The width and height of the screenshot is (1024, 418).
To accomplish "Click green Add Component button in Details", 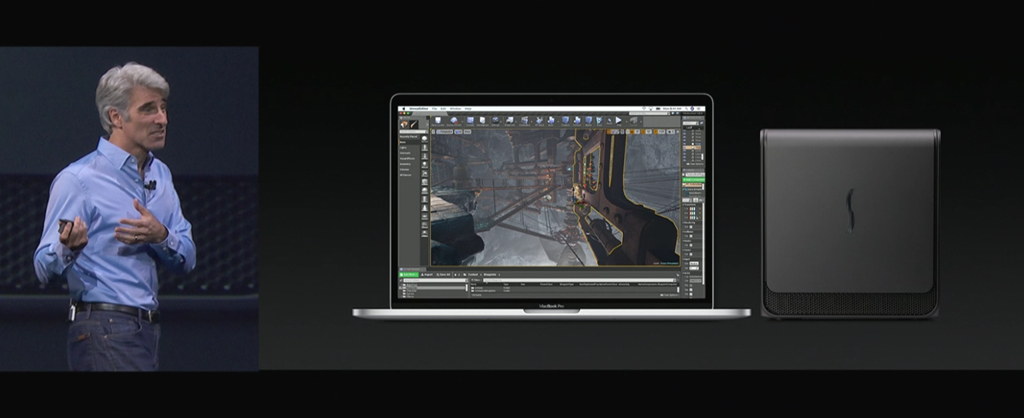I will [x=694, y=180].
